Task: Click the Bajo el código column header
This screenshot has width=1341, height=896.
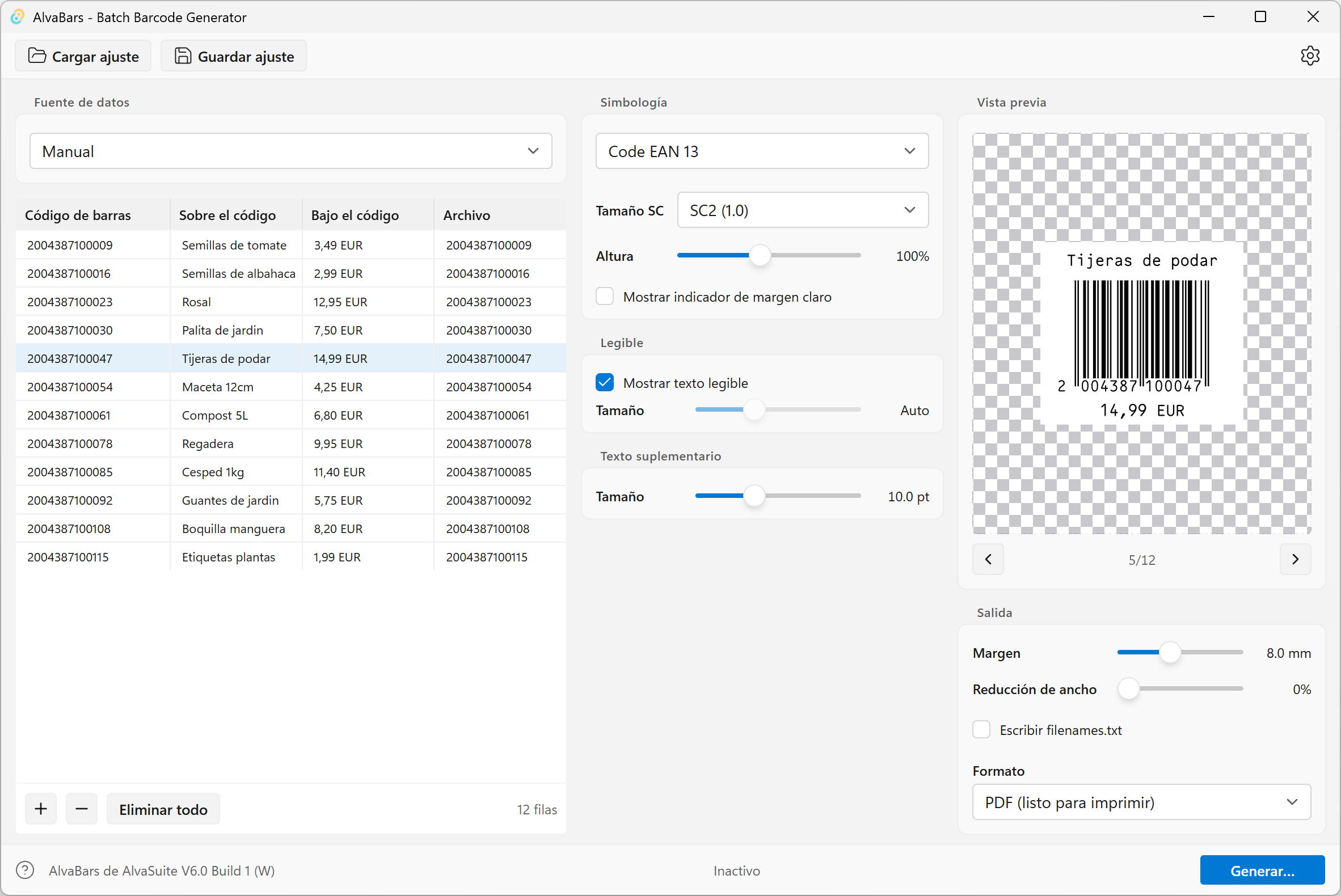Action: click(x=368, y=215)
